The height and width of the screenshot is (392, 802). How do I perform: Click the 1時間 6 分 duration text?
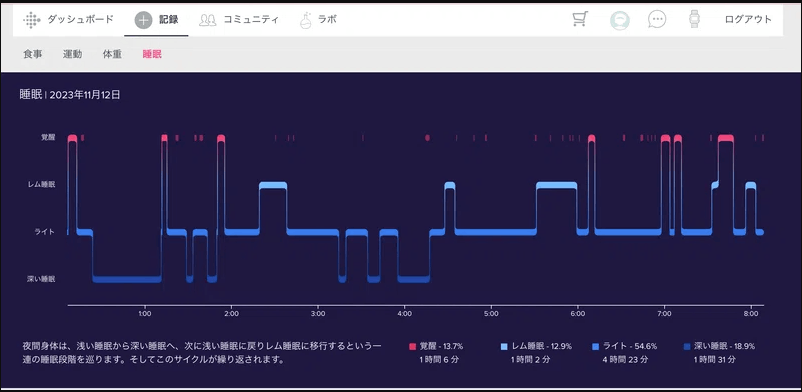point(439,360)
